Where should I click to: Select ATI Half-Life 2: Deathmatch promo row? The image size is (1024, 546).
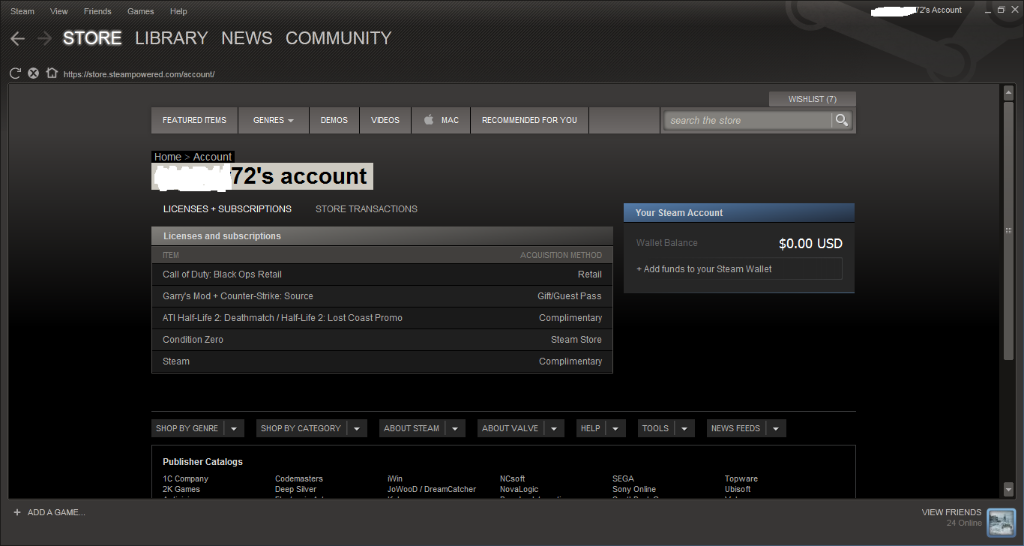pos(382,317)
